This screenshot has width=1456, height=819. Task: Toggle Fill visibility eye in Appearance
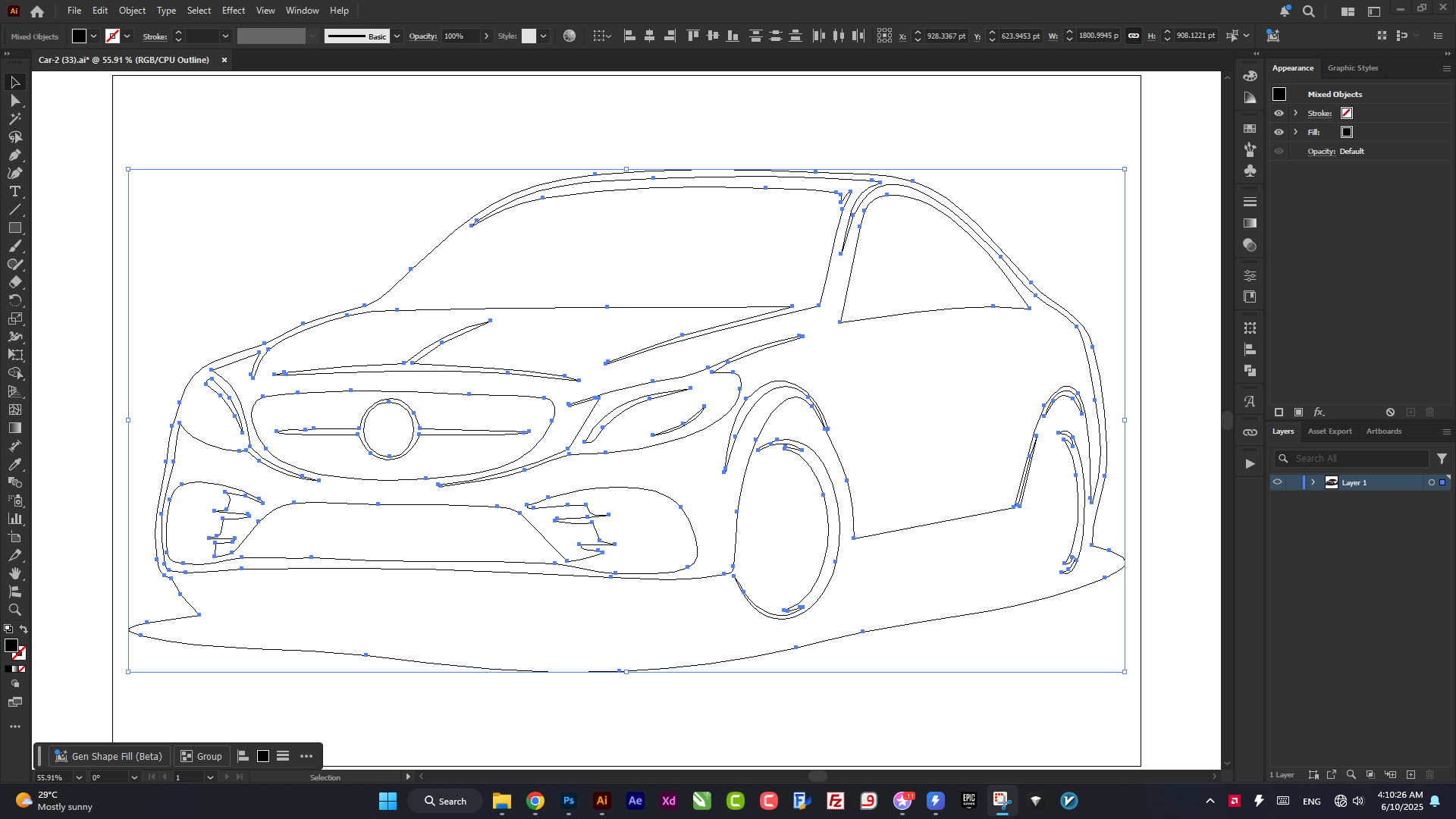pos(1279,132)
